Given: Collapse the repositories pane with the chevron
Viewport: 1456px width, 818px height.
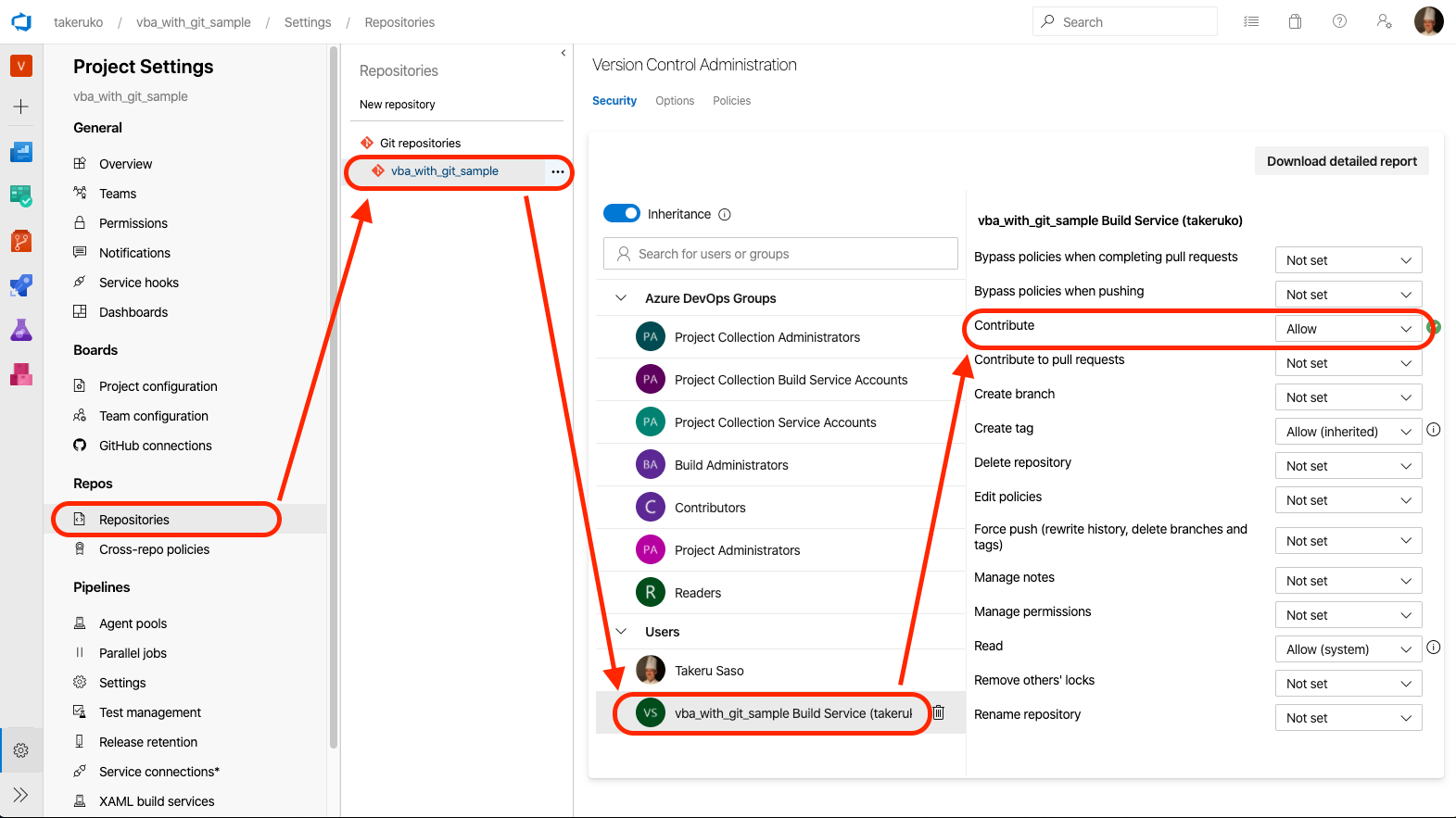Looking at the screenshot, I should pyautogui.click(x=563, y=53).
